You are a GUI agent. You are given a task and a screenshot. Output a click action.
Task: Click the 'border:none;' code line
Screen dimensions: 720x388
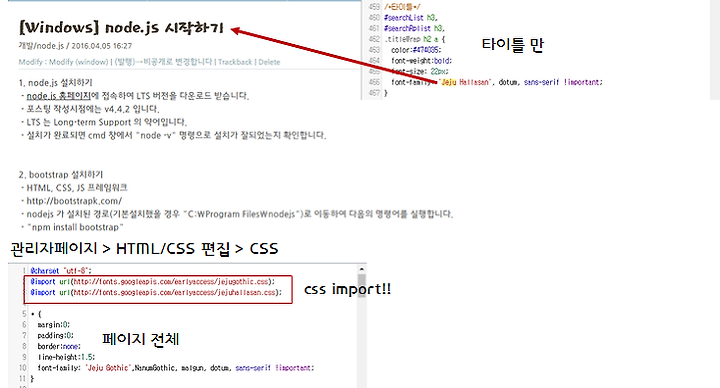pyautogui.click(x=59, y=347)
